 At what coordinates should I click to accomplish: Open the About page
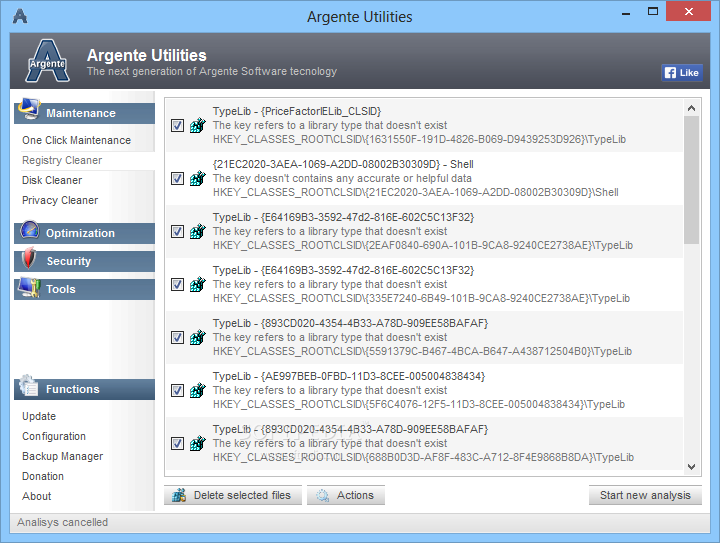36,496
